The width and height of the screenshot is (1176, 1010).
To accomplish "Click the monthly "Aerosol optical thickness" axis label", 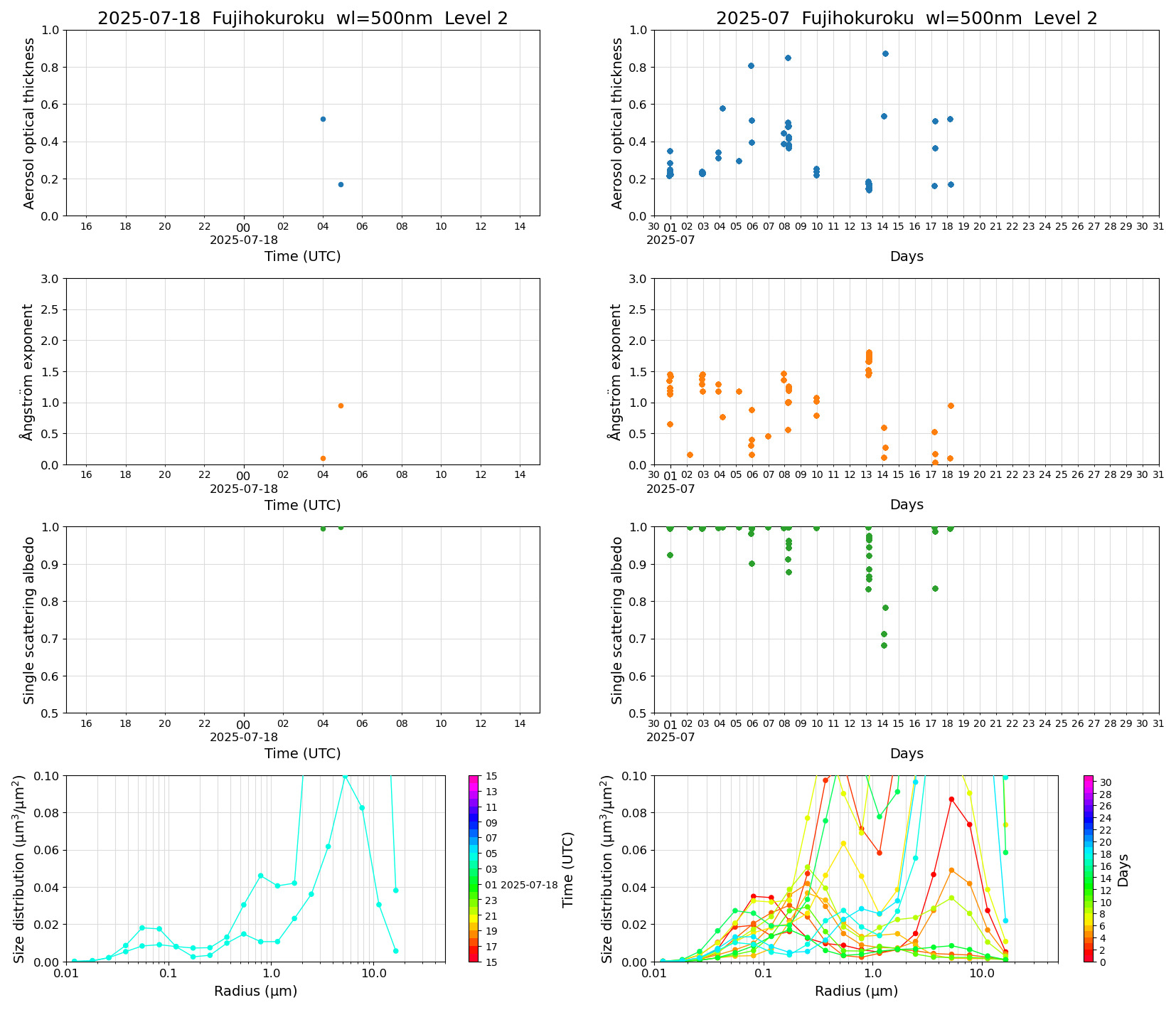I will 617,123.
